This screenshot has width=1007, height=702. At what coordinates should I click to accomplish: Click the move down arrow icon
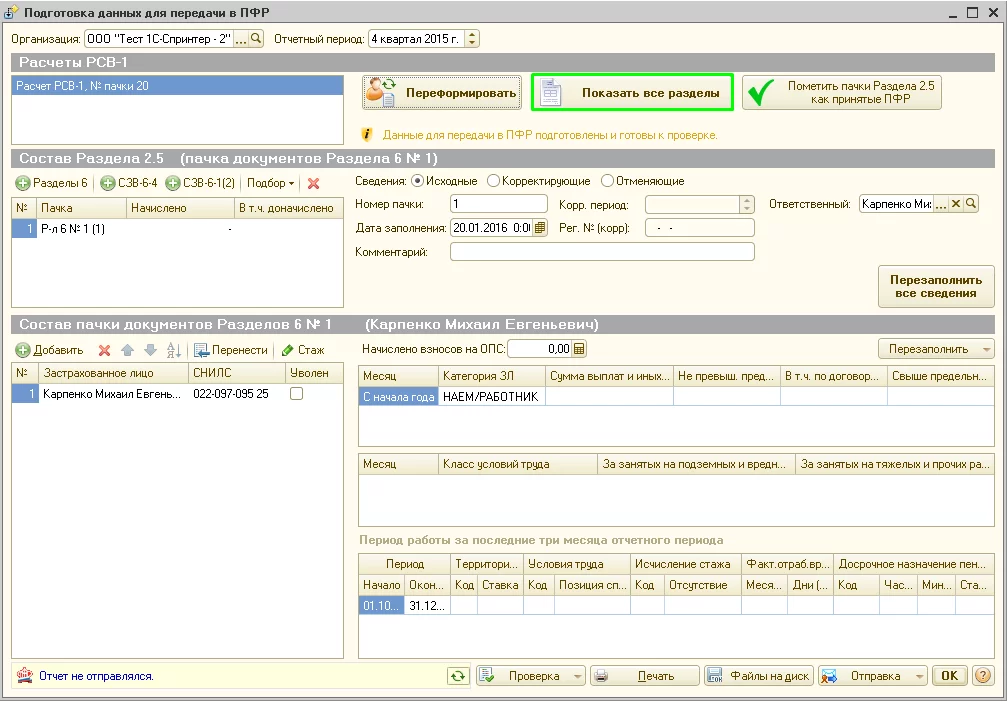pyautogui.click(x=150, y=350)
